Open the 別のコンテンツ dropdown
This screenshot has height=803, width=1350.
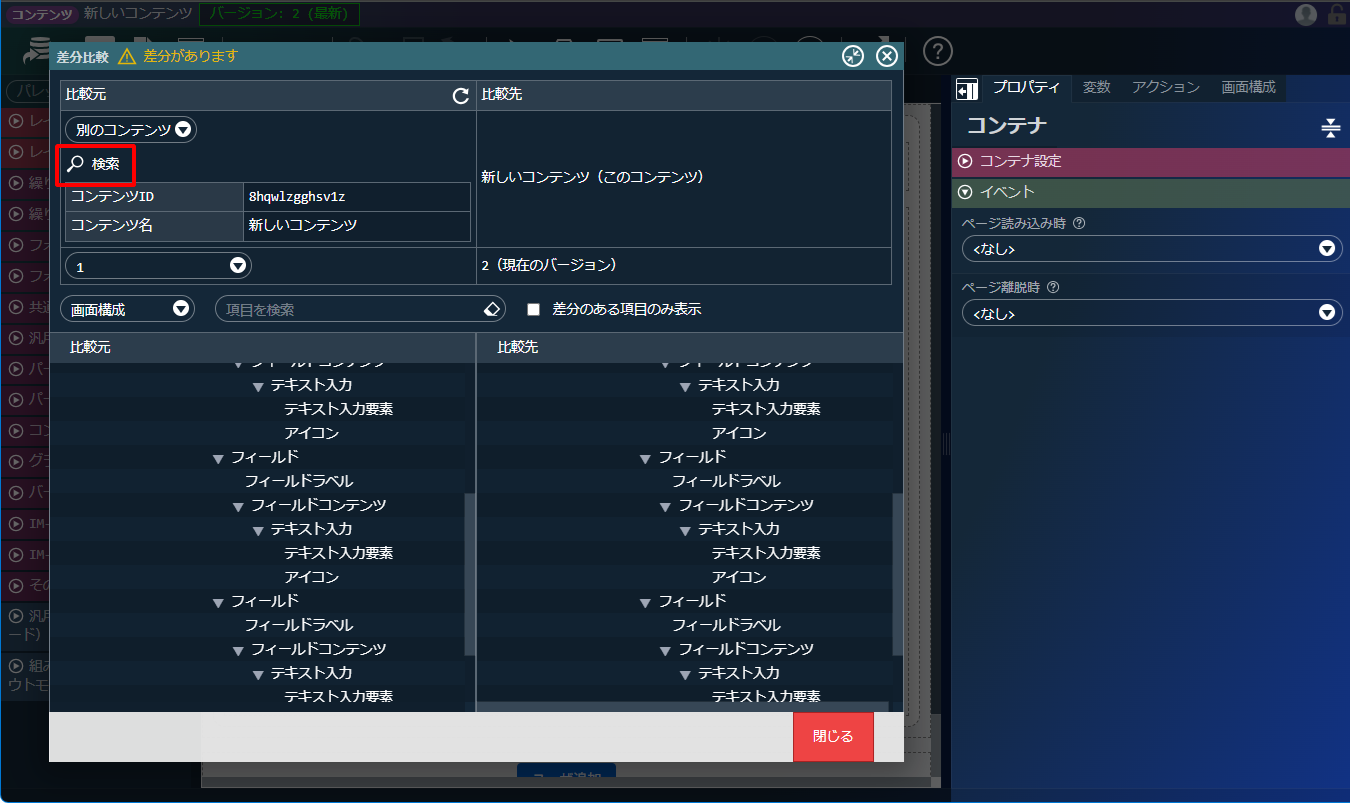131,130
